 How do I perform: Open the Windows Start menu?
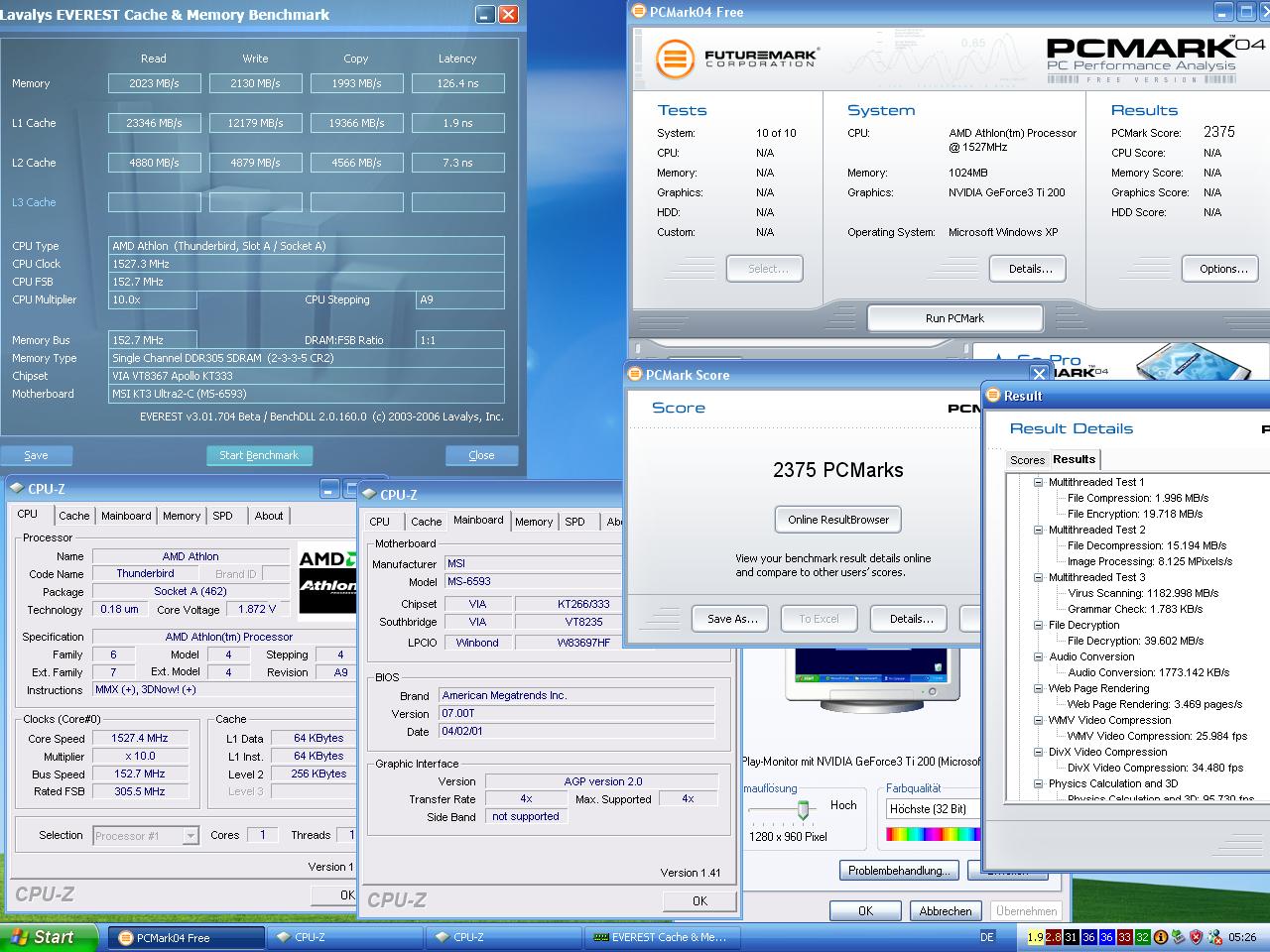[49, 937]
